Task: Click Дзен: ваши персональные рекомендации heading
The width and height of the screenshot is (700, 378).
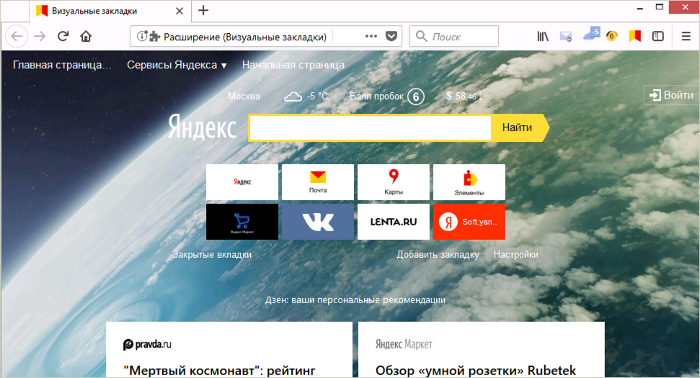Action: pos(355,300)
